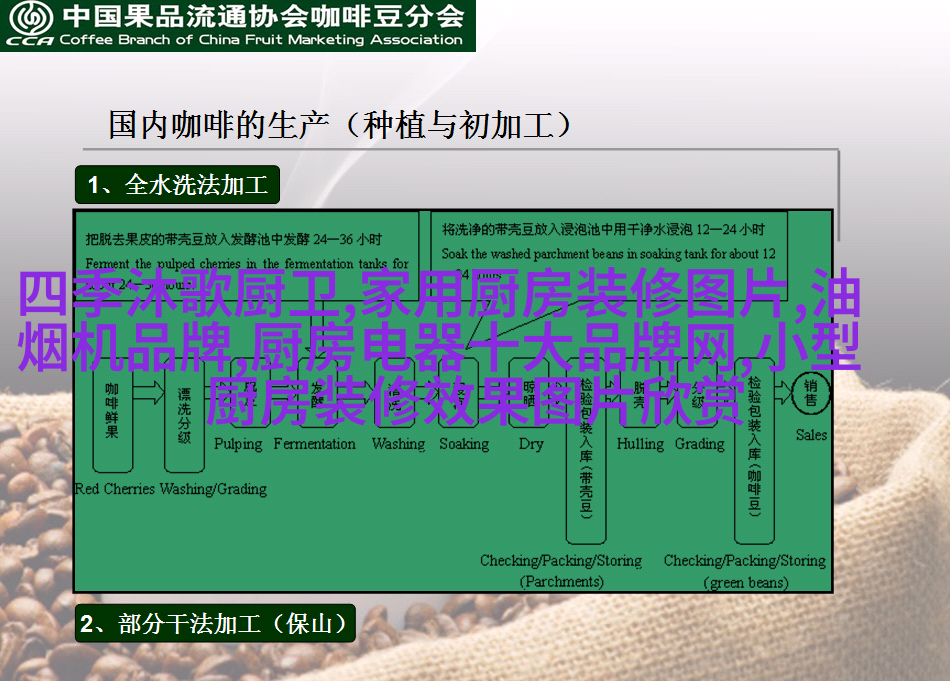The height and width of the screenshot is (681, 950).
Task: Click the soaking tank description callout
Action: point(608,240)
